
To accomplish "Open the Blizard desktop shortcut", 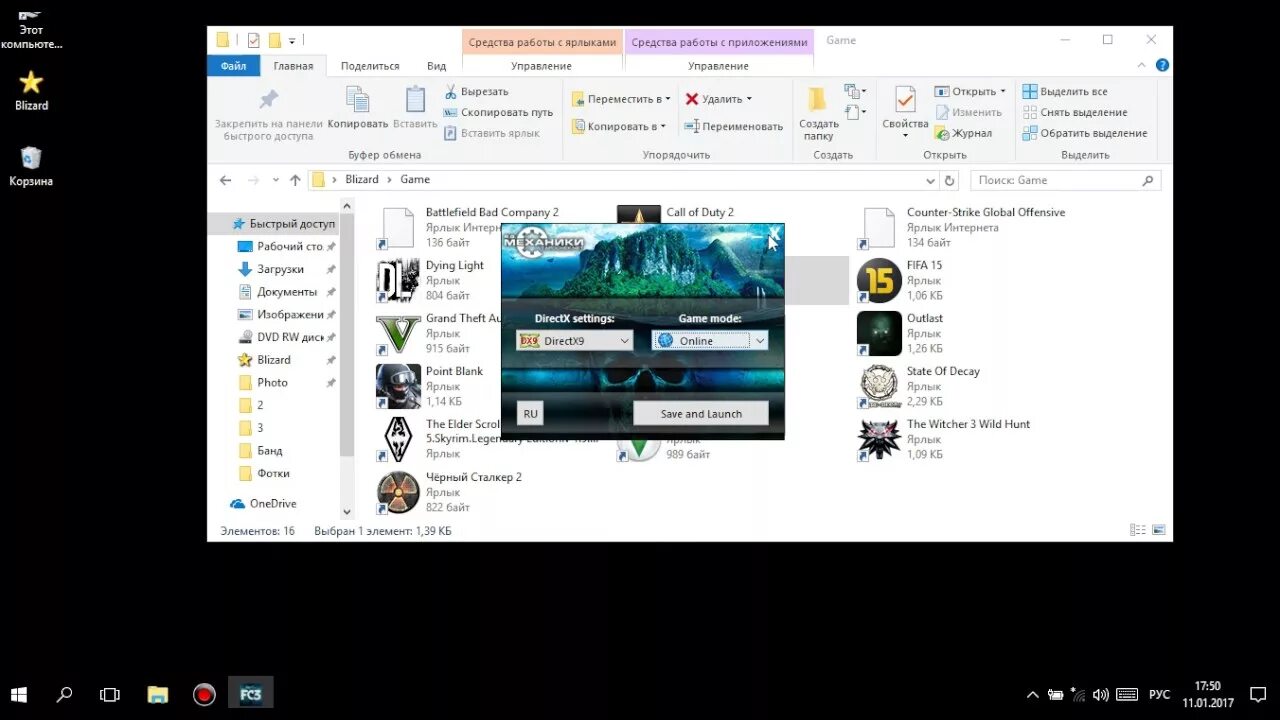I will 31,90.
